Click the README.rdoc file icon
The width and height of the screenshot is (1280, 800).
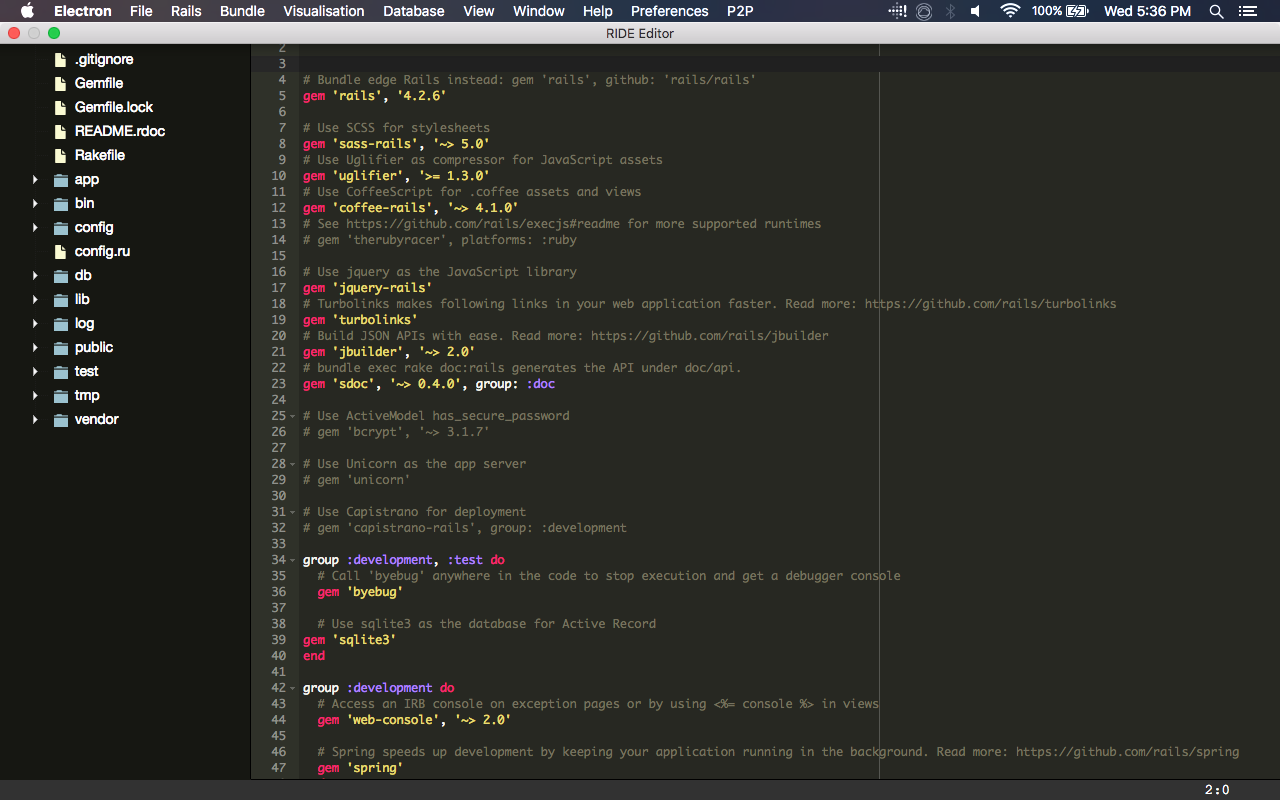click(60, 131)
